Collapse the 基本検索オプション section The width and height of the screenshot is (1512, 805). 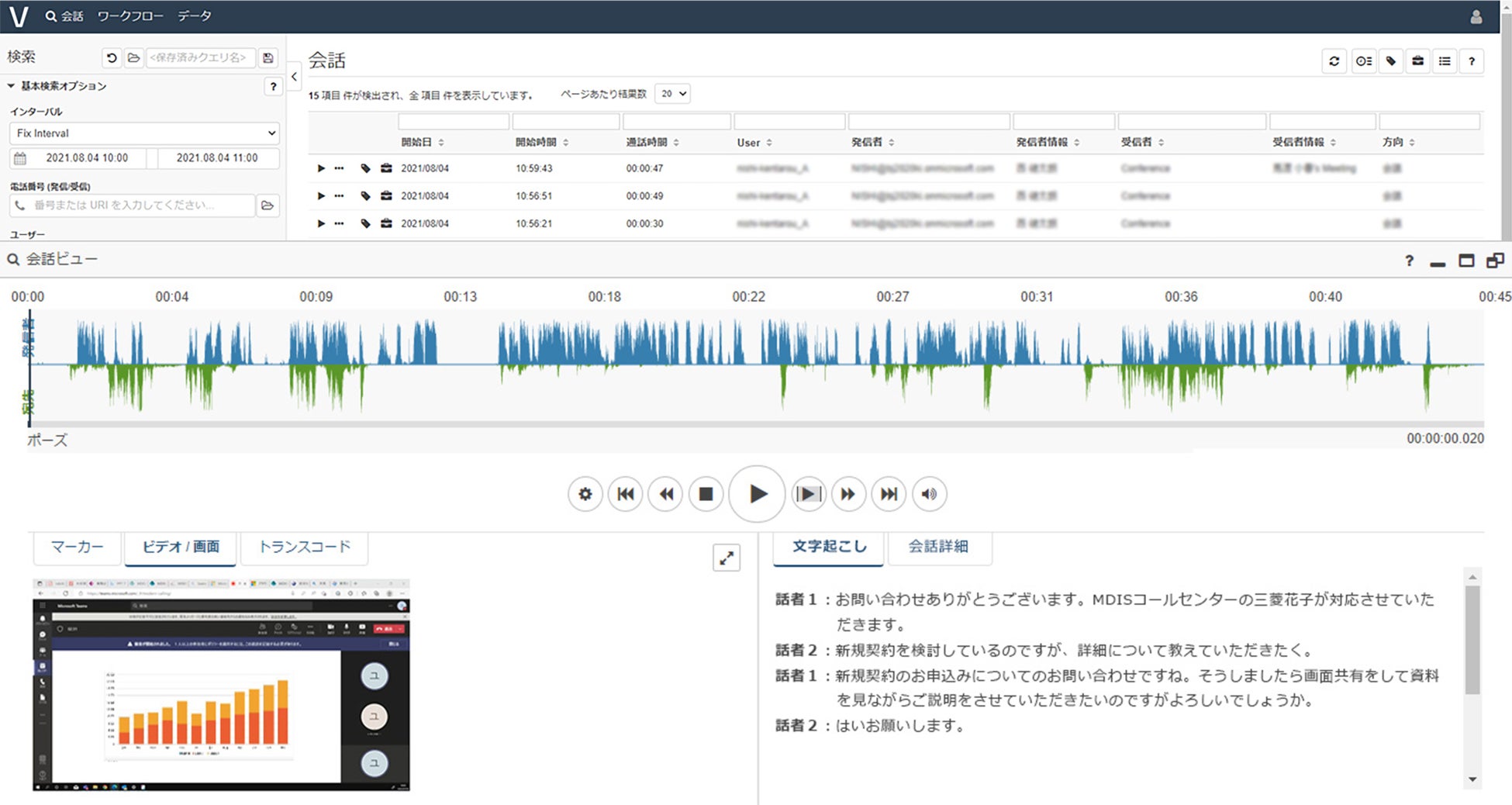click(12, 86)
